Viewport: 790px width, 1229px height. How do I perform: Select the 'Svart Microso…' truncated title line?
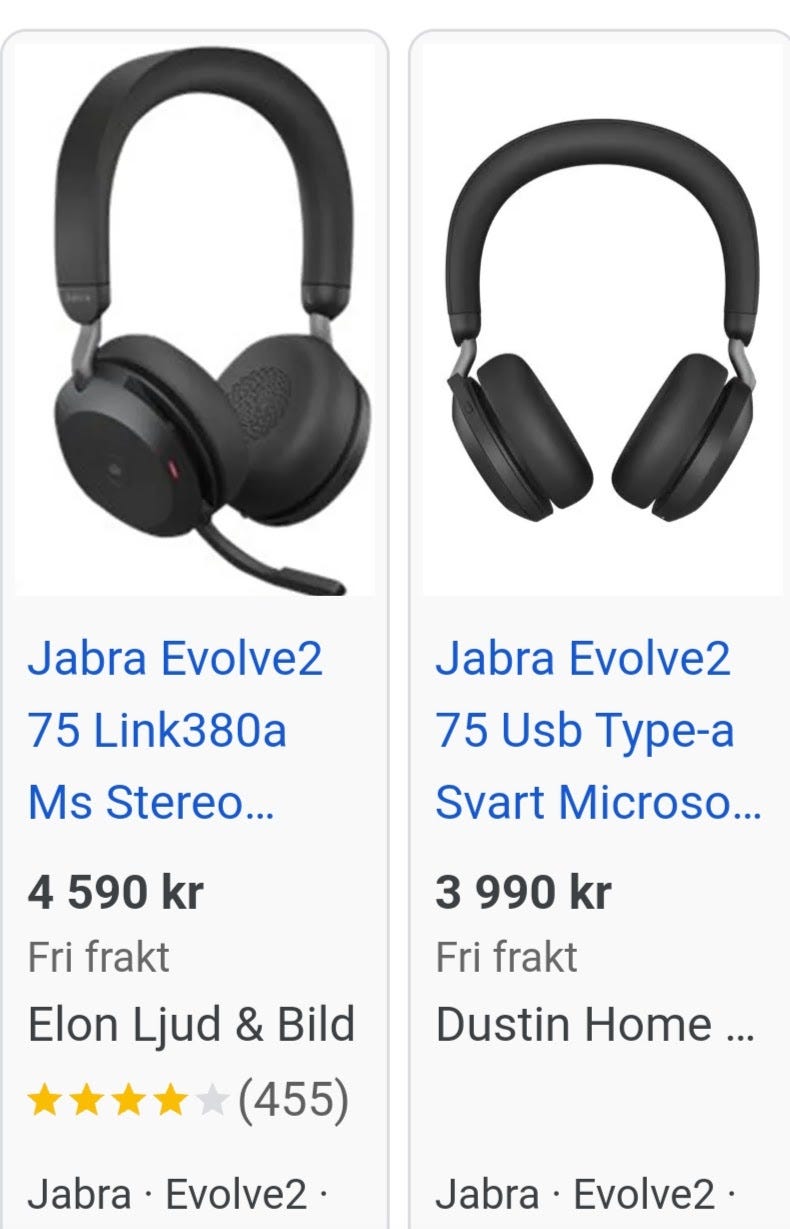tap(598, 803)
